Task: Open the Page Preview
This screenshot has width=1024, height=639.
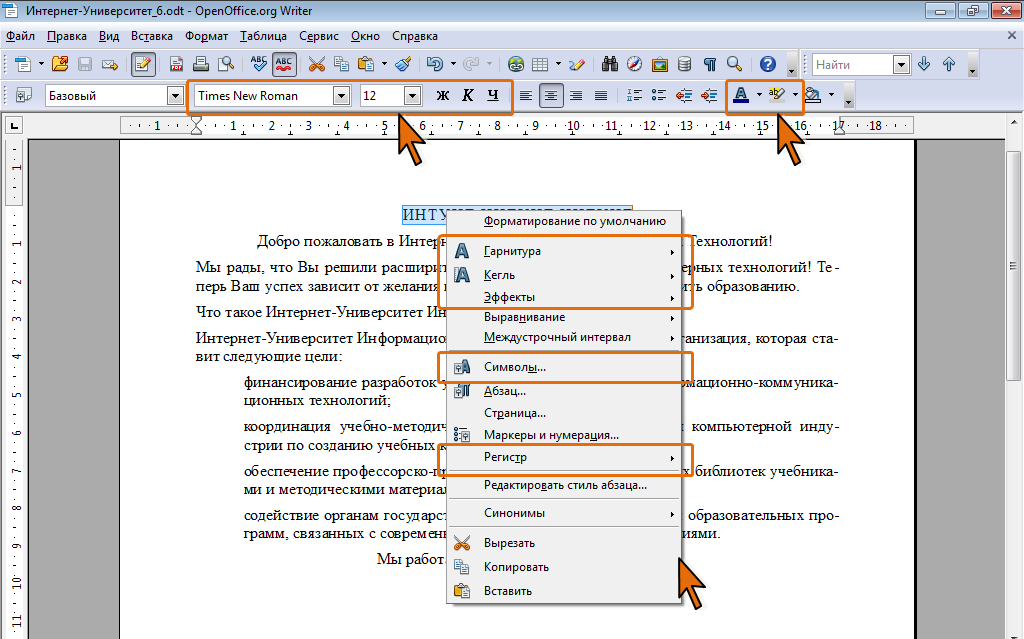Action: [x=226, y=64]
